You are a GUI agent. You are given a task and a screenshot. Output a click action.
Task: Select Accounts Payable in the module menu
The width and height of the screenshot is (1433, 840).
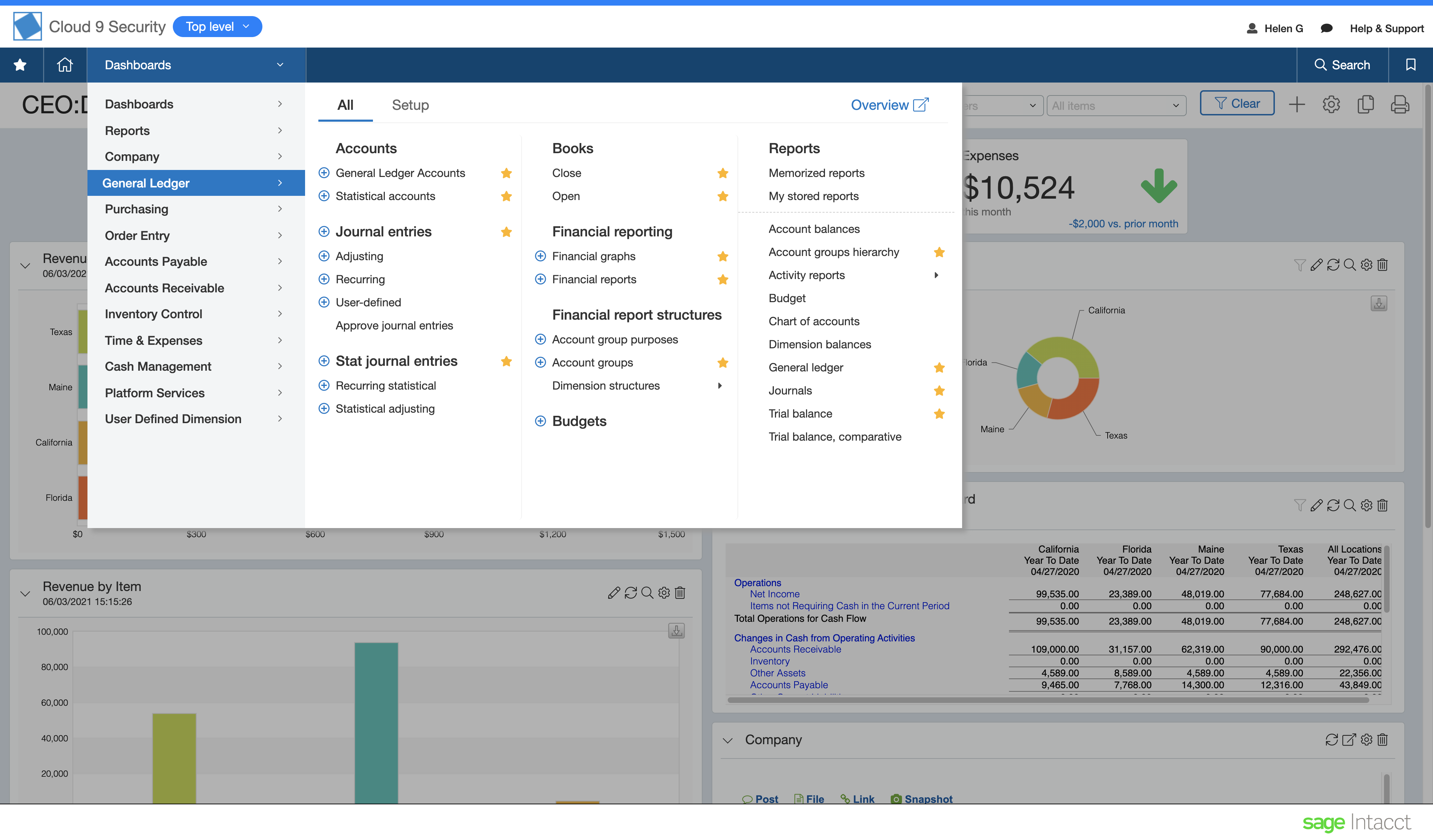[x=156, y=262]
